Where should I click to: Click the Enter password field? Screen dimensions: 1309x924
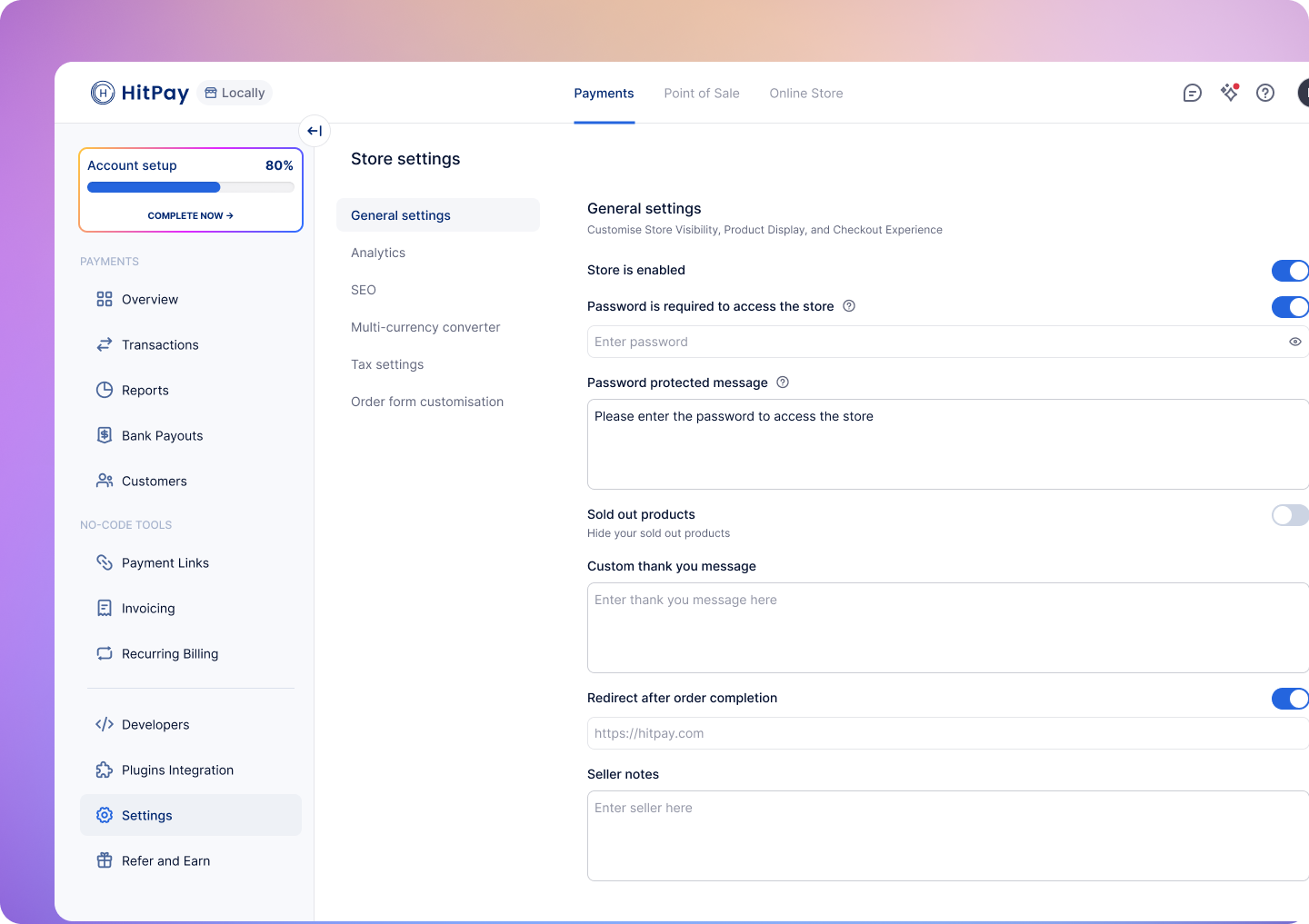tap(948, 342)
